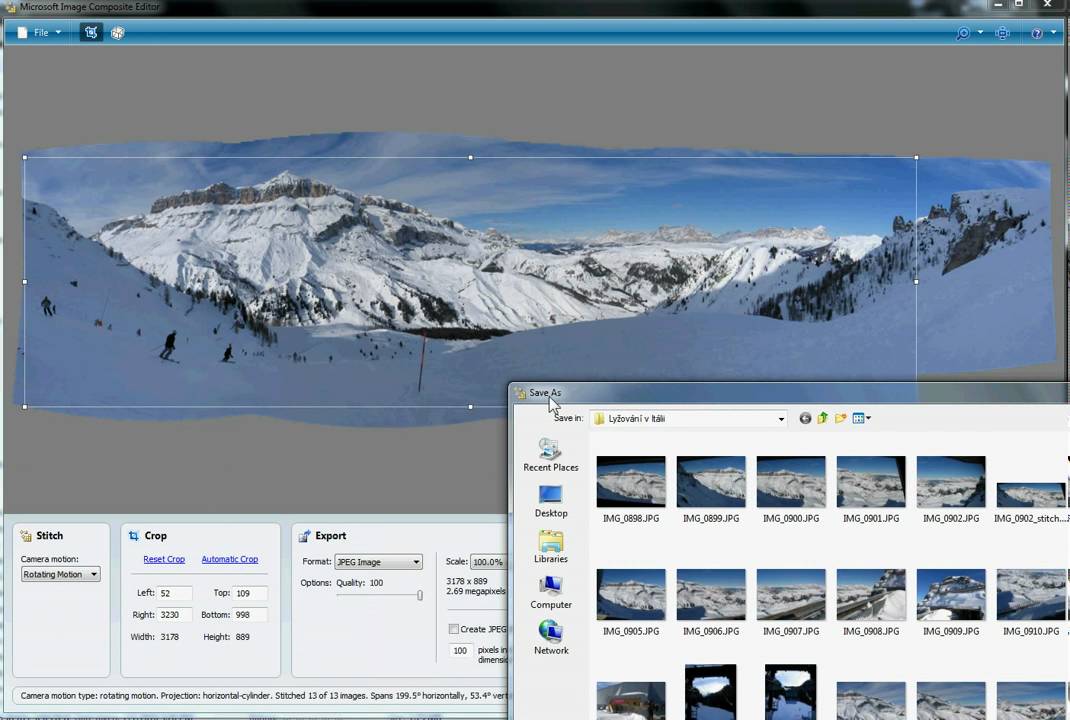Click the crop Bottom value field
This screenshot has height=720, width=1070.
250,615
